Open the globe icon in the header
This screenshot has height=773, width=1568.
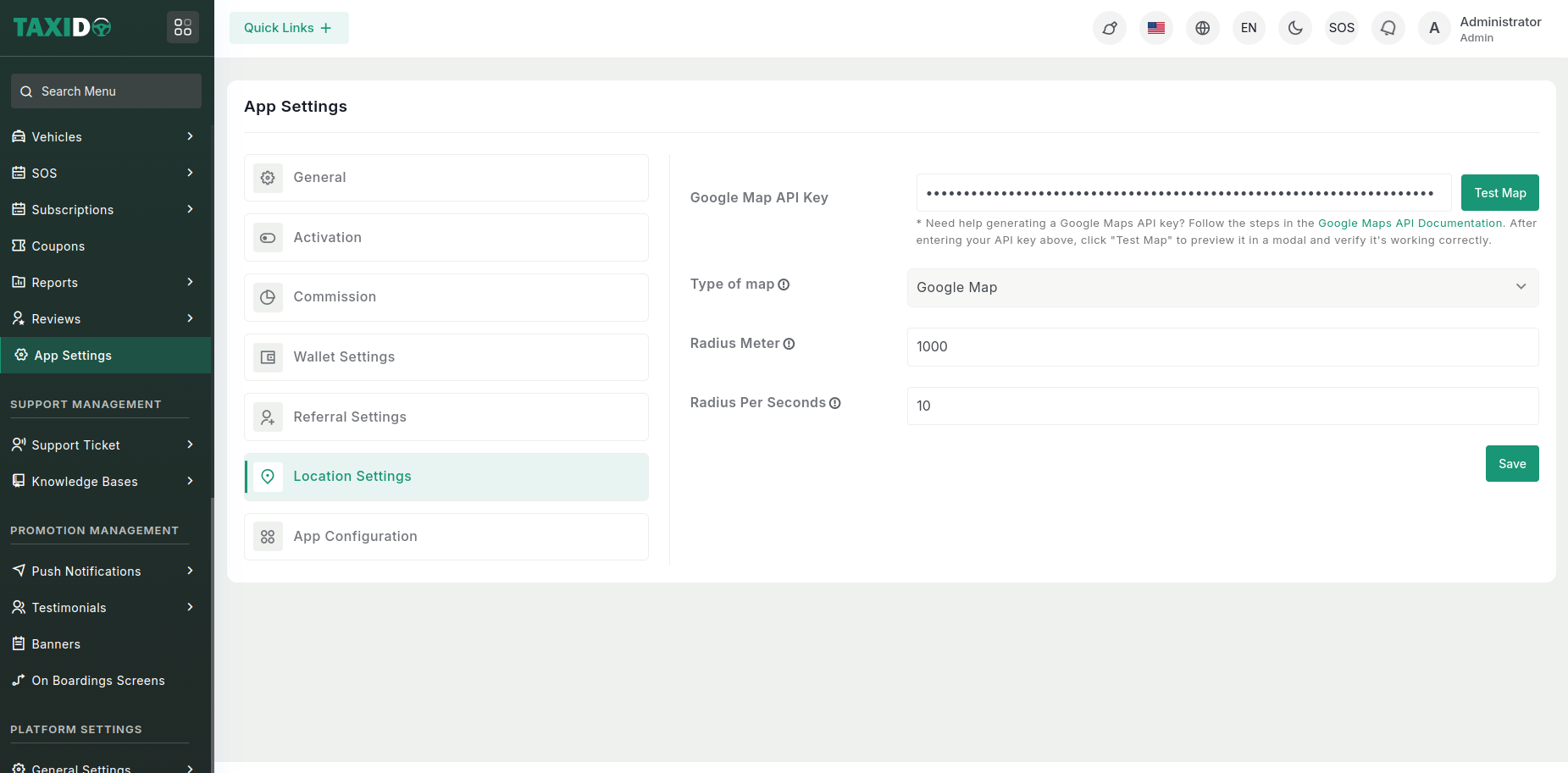[x=1202, y=28]
